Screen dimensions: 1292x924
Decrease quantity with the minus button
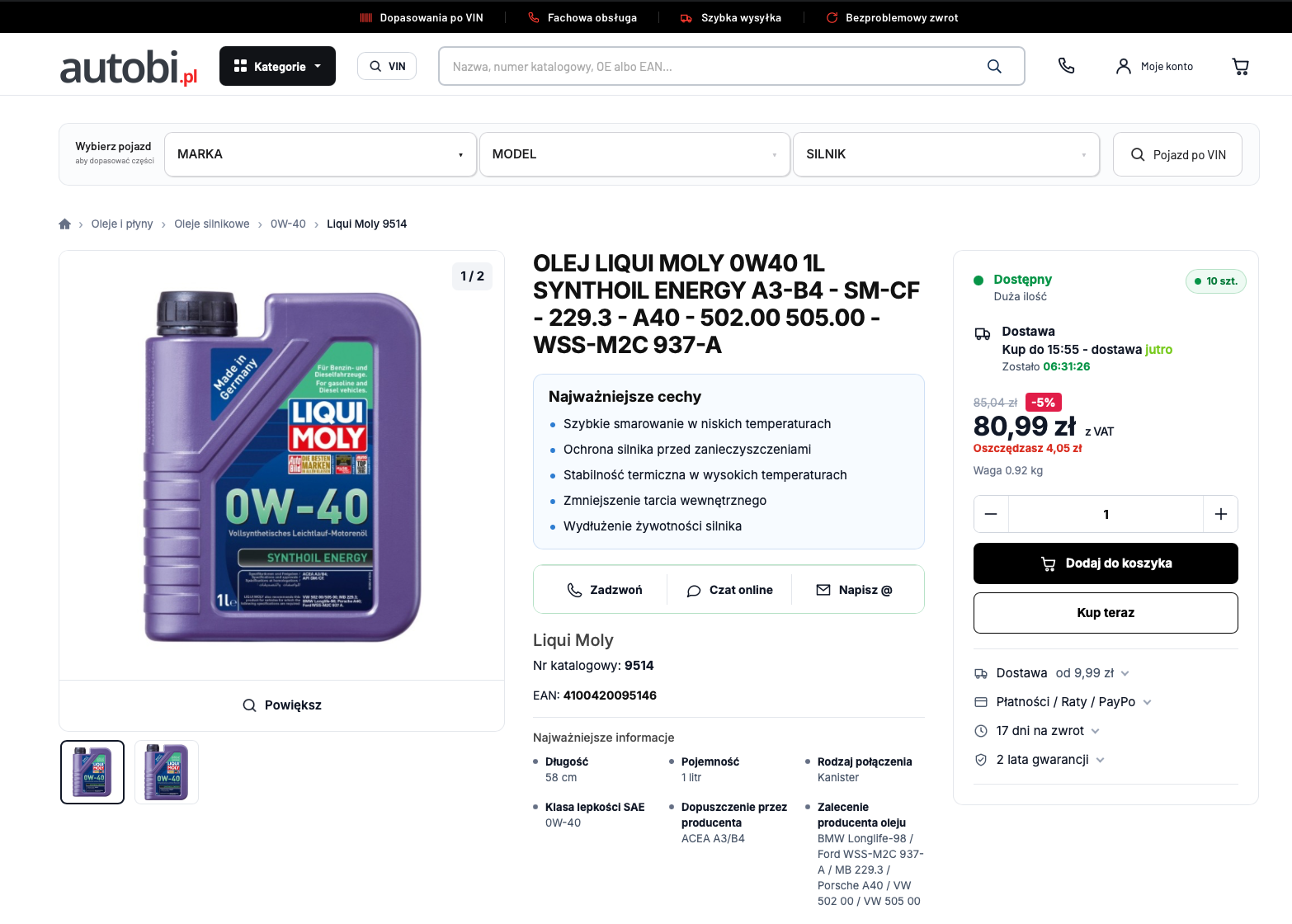991,514
